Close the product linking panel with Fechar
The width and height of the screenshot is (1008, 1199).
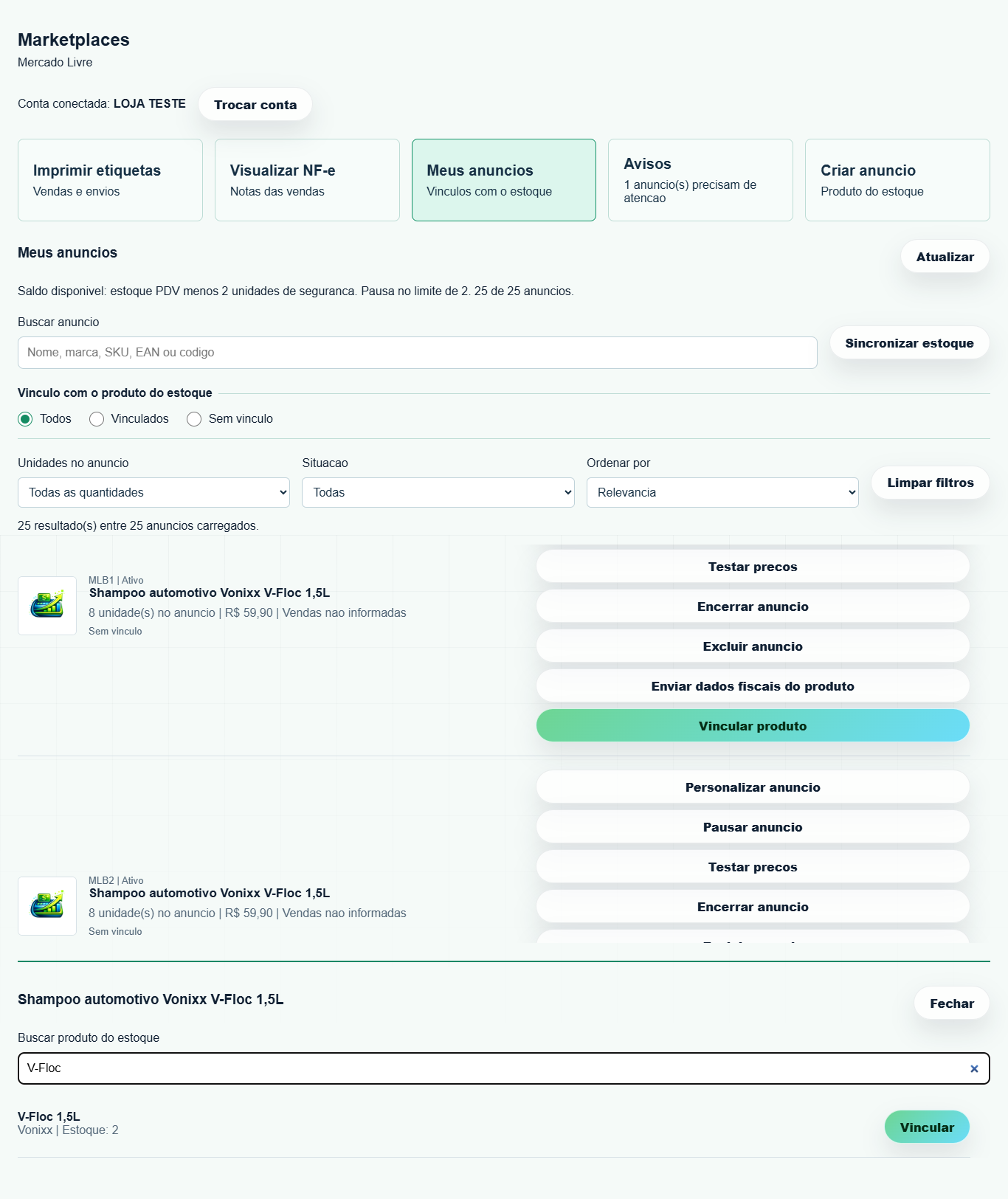click(952, 1003)
